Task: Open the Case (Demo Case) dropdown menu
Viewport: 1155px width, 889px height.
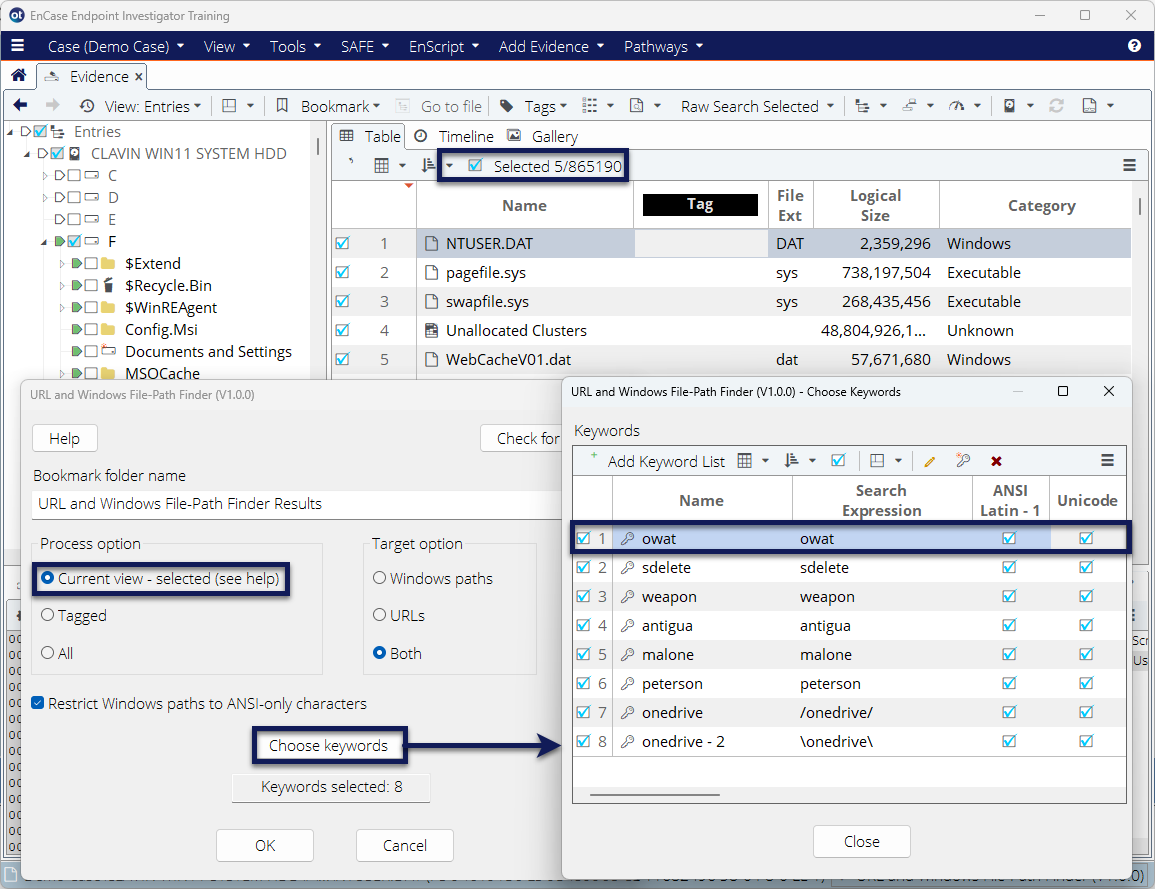Action: (116, 46)
